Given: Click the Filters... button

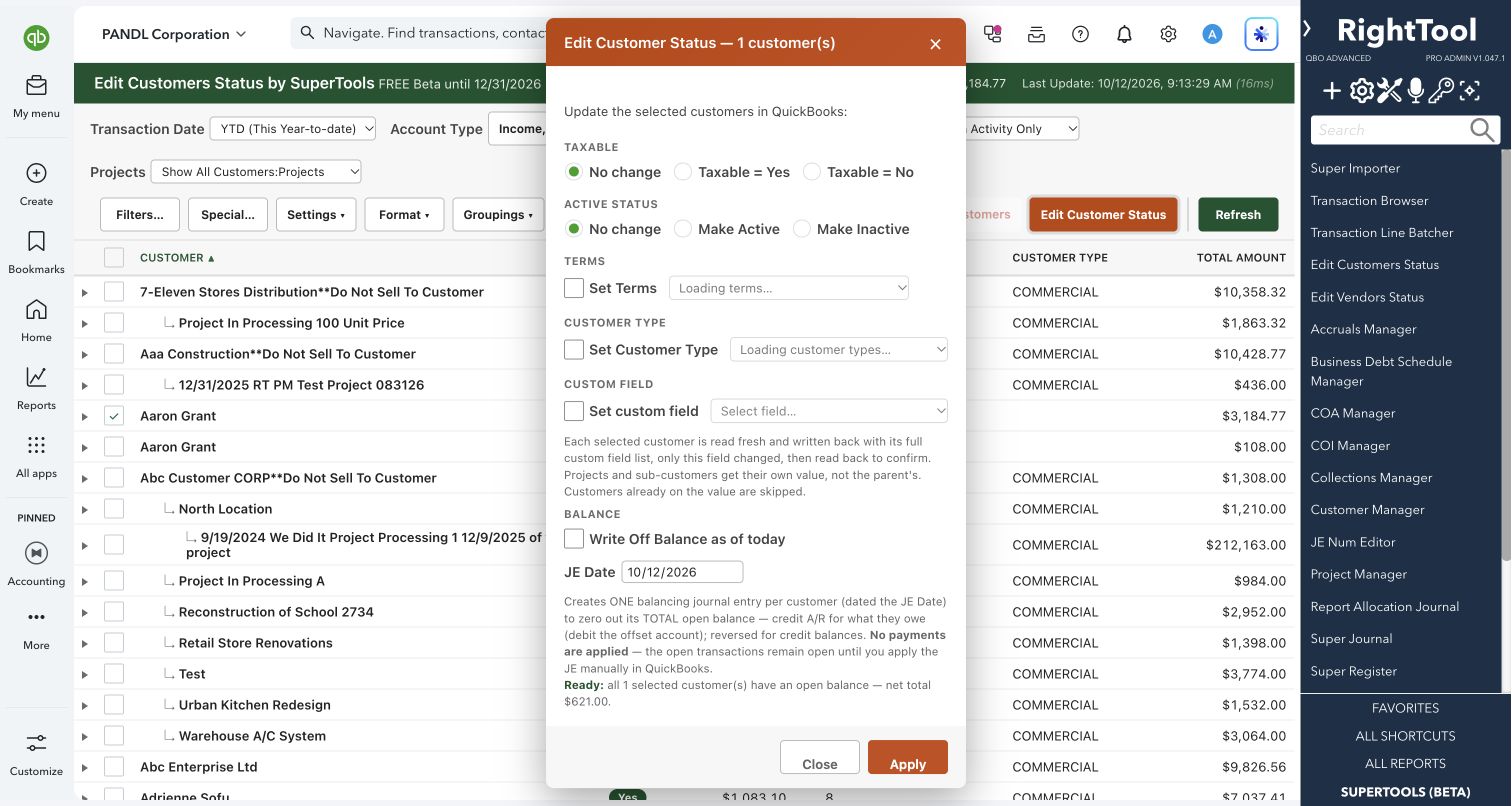Looking at the screenshot, I should pos(140,214).
